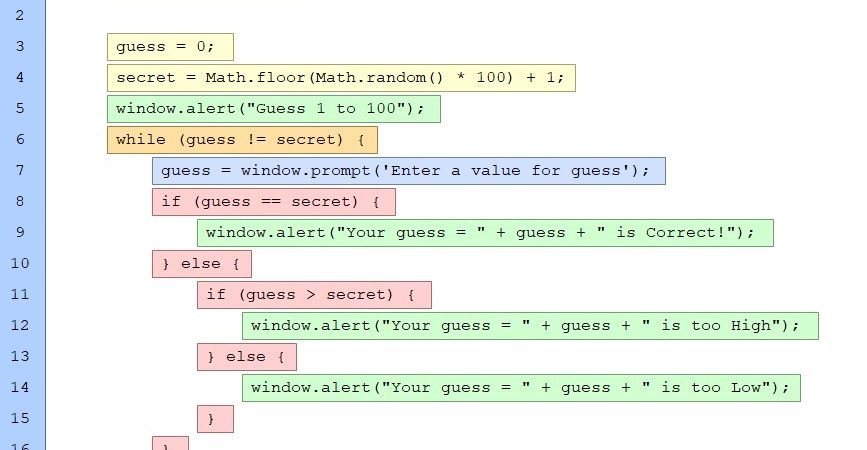This screenshot has height=450, width=867.
Task: Click the 'if (guess == secret)' block
Action: (273, 202)
